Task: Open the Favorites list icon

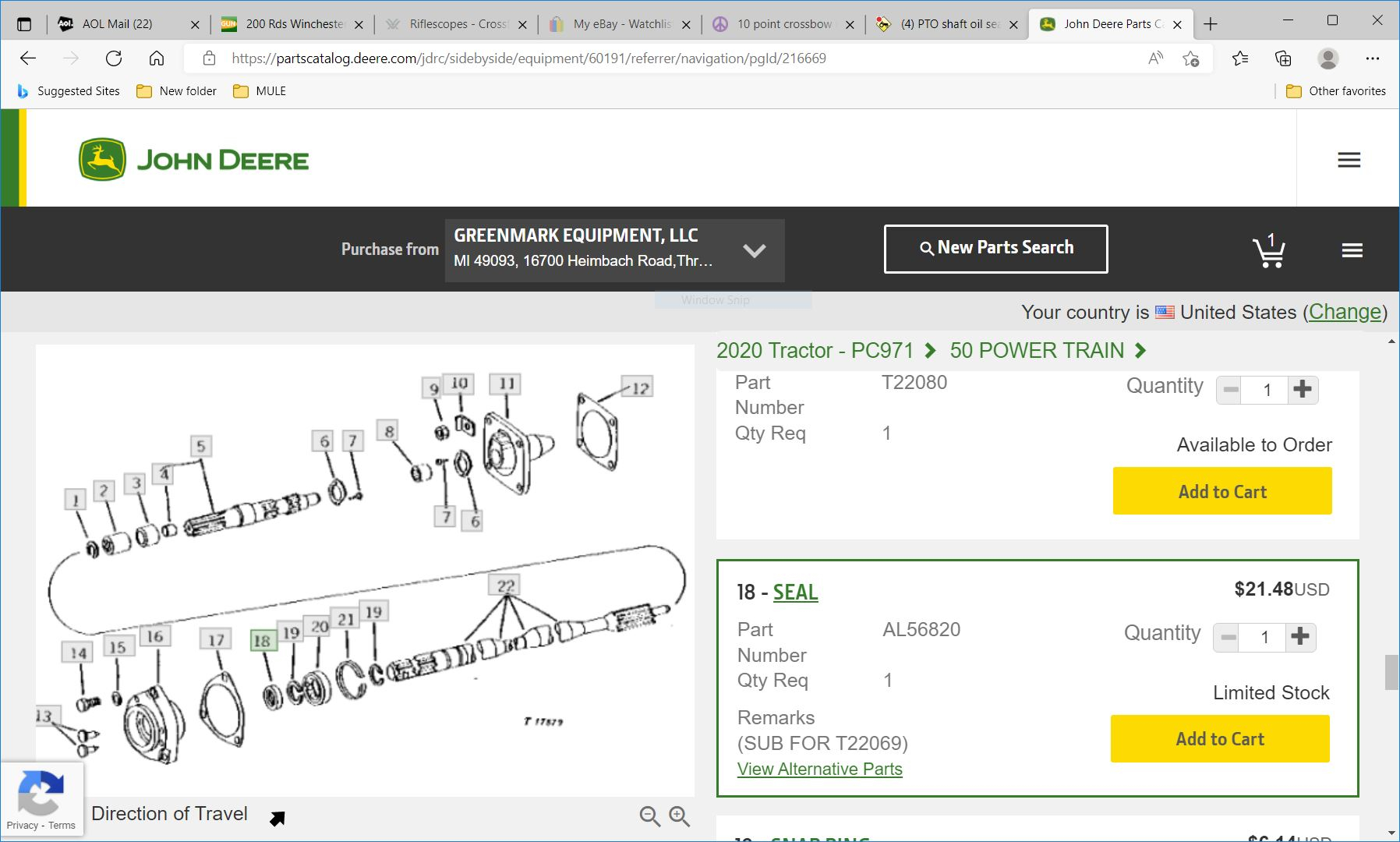Action: coord(1240,58)
